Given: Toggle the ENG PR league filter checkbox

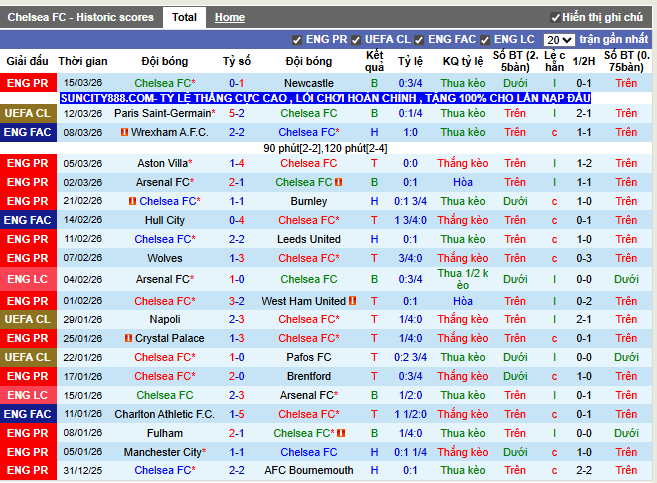Looking at the screenshot, I should (297, 40).
